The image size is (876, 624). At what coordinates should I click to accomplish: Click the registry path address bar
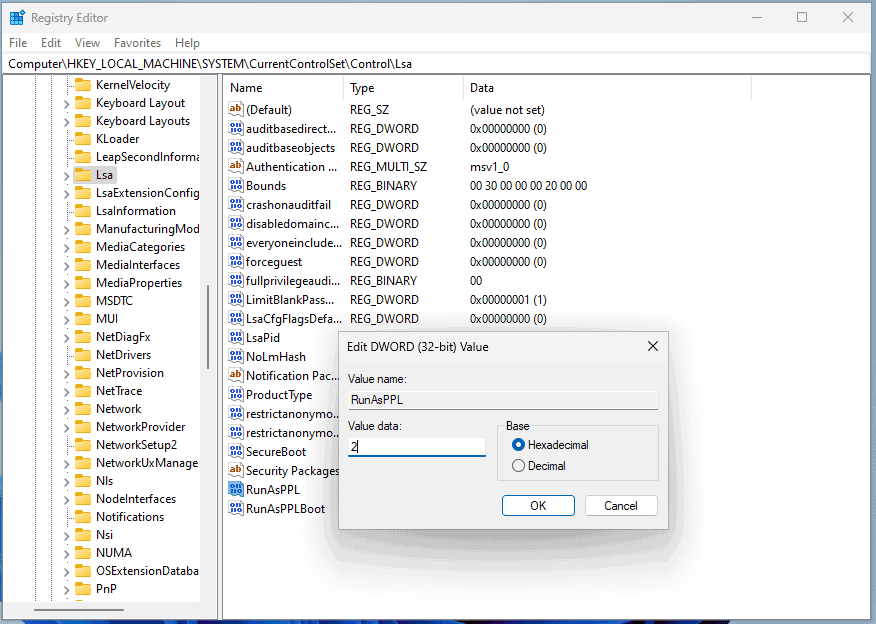(x=438, y=64)
